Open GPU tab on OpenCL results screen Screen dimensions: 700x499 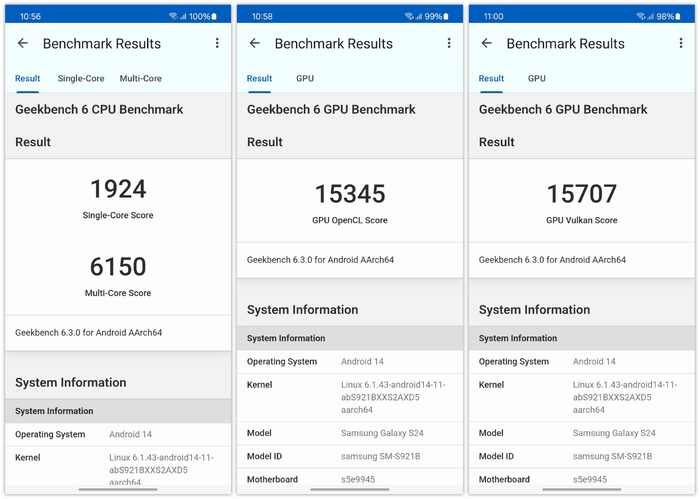305,79
